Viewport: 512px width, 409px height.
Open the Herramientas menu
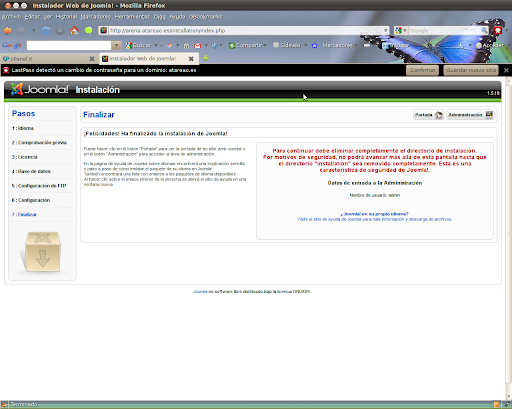pyautogui.click(x=132, y=17)
